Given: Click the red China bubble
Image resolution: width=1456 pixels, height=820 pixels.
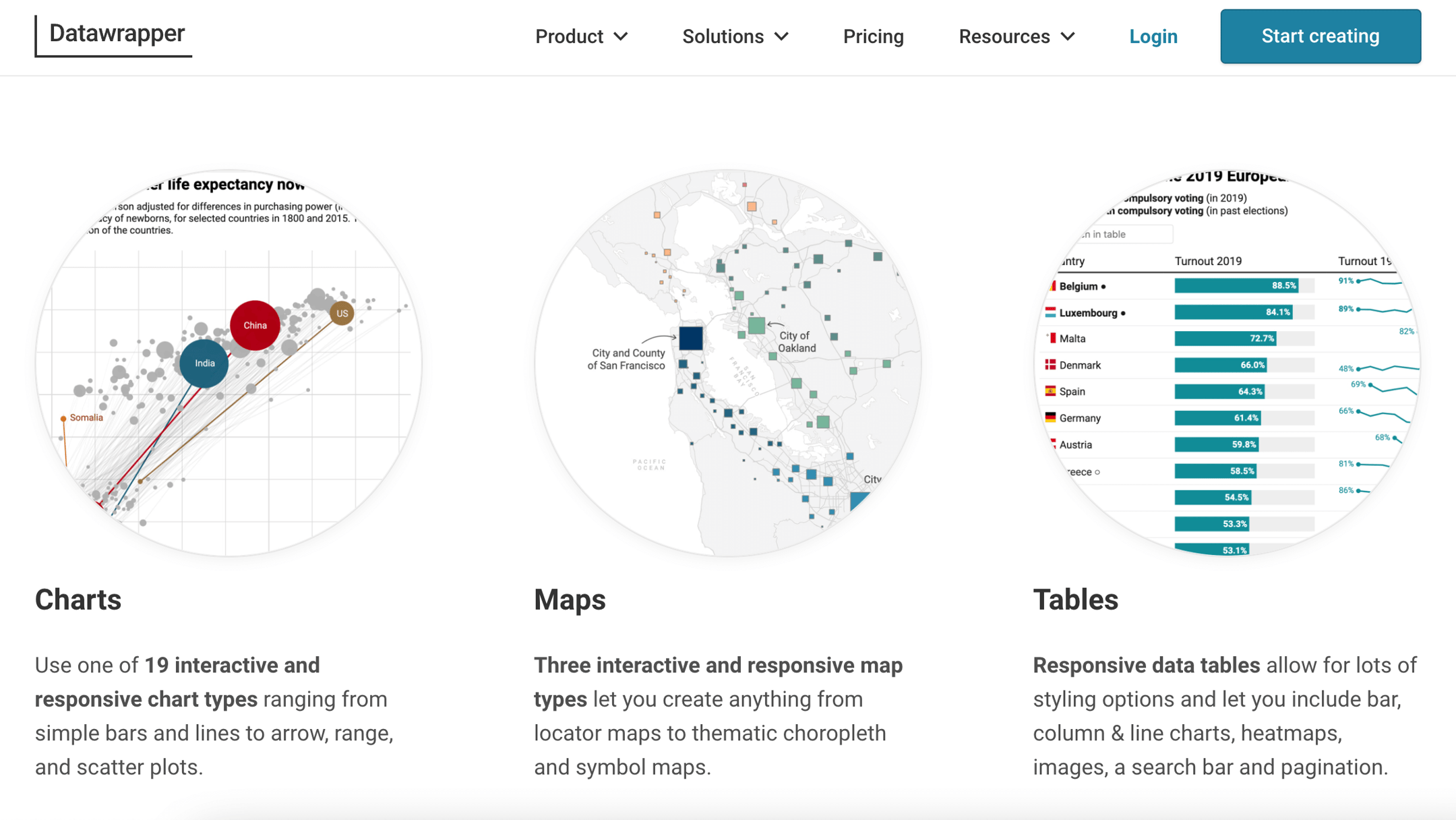Looking at the screenshot, I should coord(255,325).
